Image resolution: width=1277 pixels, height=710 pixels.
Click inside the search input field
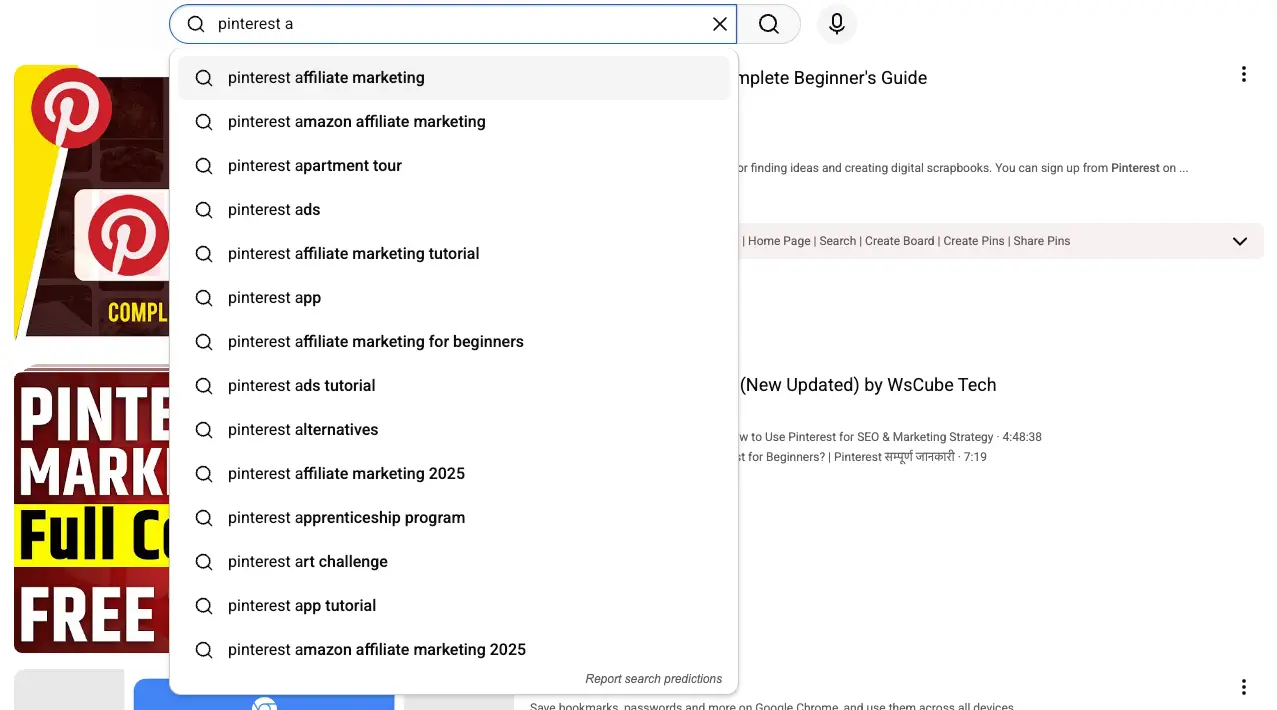(x=450, y=24)
